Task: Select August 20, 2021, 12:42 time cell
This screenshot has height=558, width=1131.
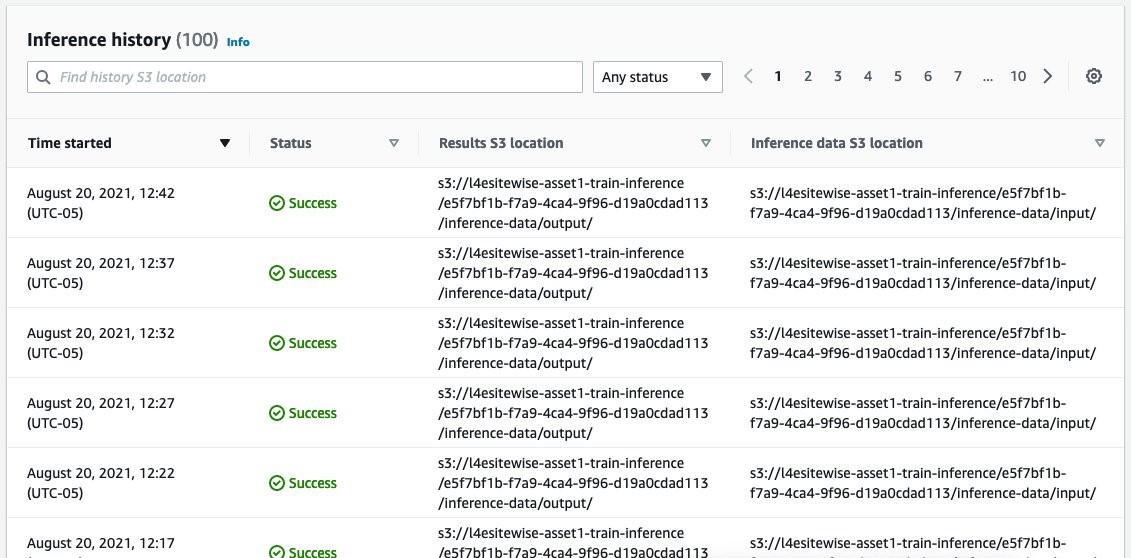Action: 101,203
